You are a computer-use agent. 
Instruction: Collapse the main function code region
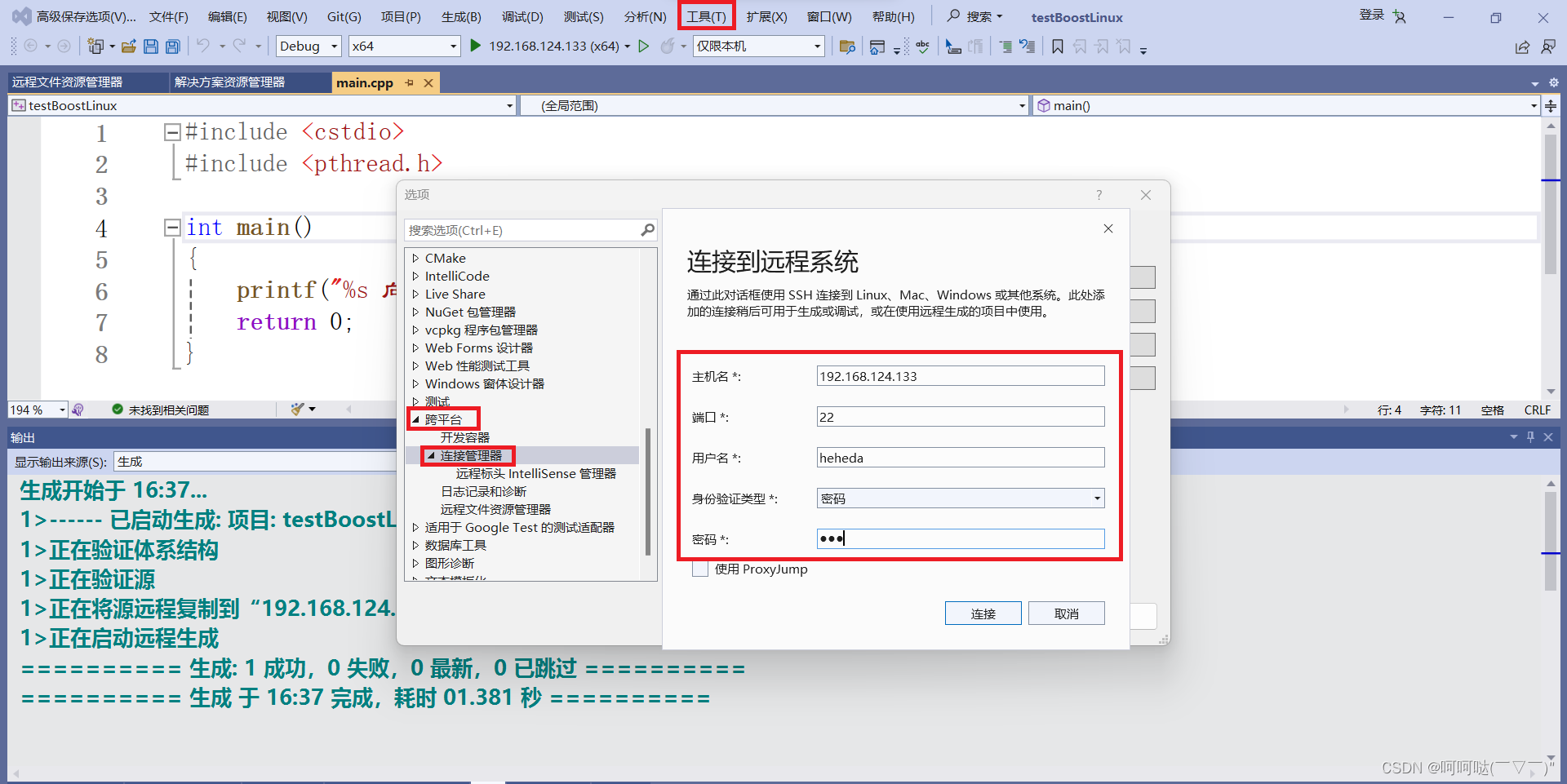[171, 227]
